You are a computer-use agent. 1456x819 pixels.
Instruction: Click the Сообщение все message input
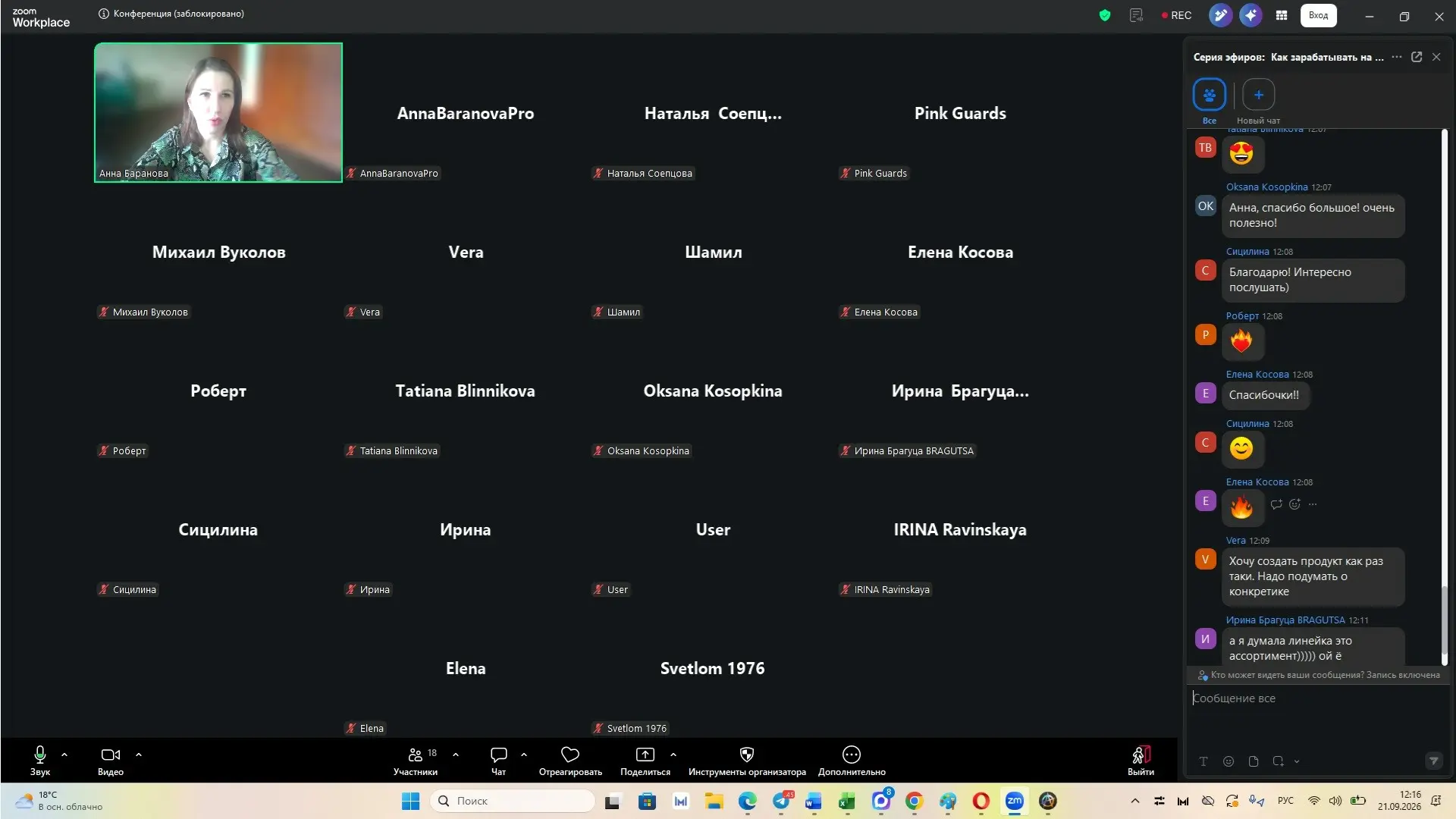pos(1317,698)
